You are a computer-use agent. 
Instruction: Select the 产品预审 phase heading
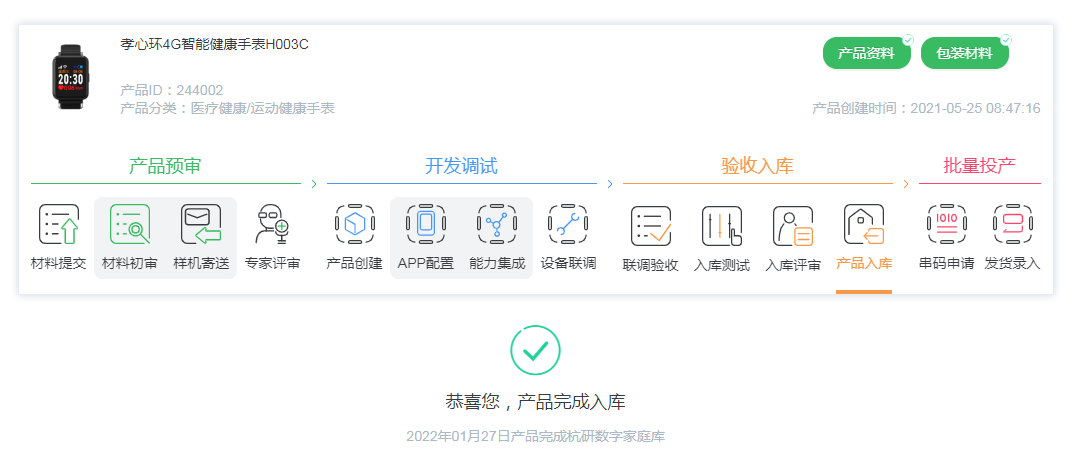point(165,166)
